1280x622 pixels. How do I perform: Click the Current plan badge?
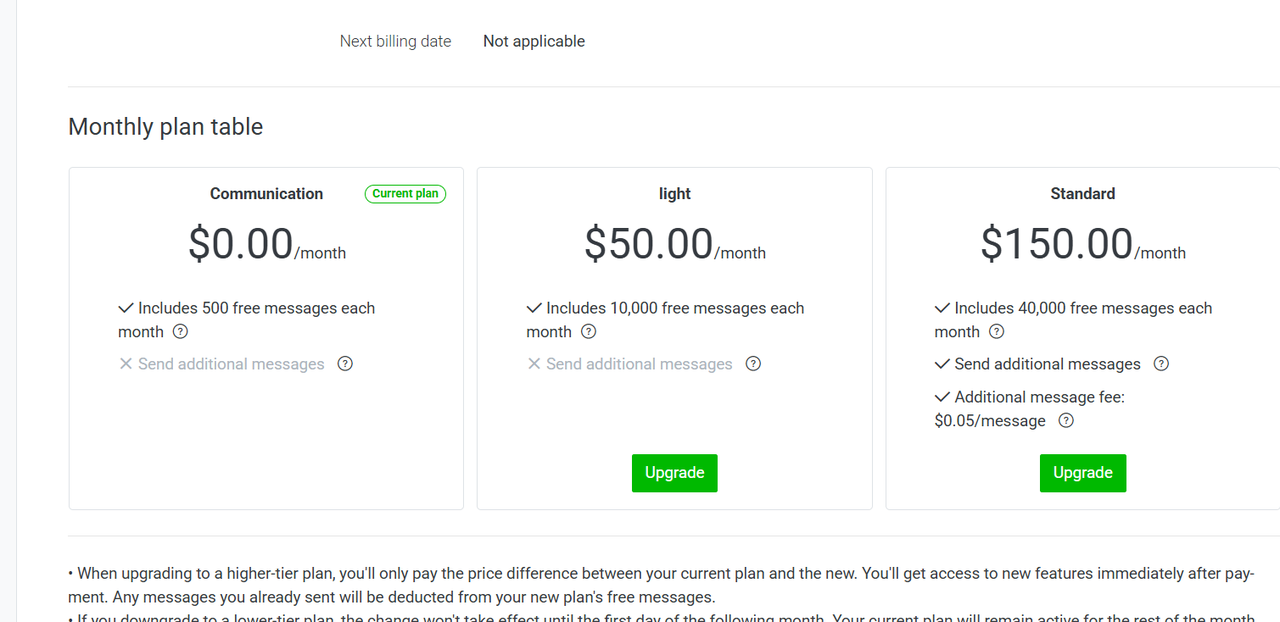(405, 194)
